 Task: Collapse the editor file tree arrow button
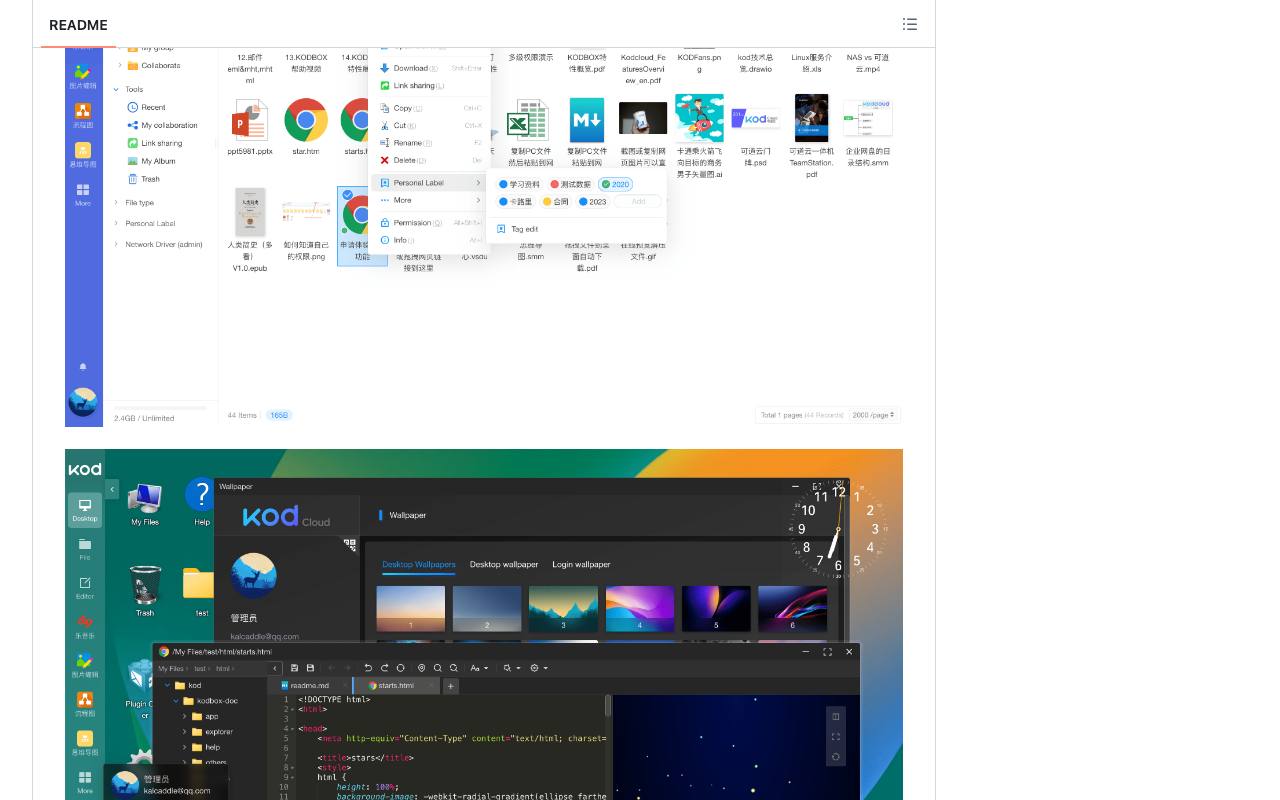click(276, 668)
